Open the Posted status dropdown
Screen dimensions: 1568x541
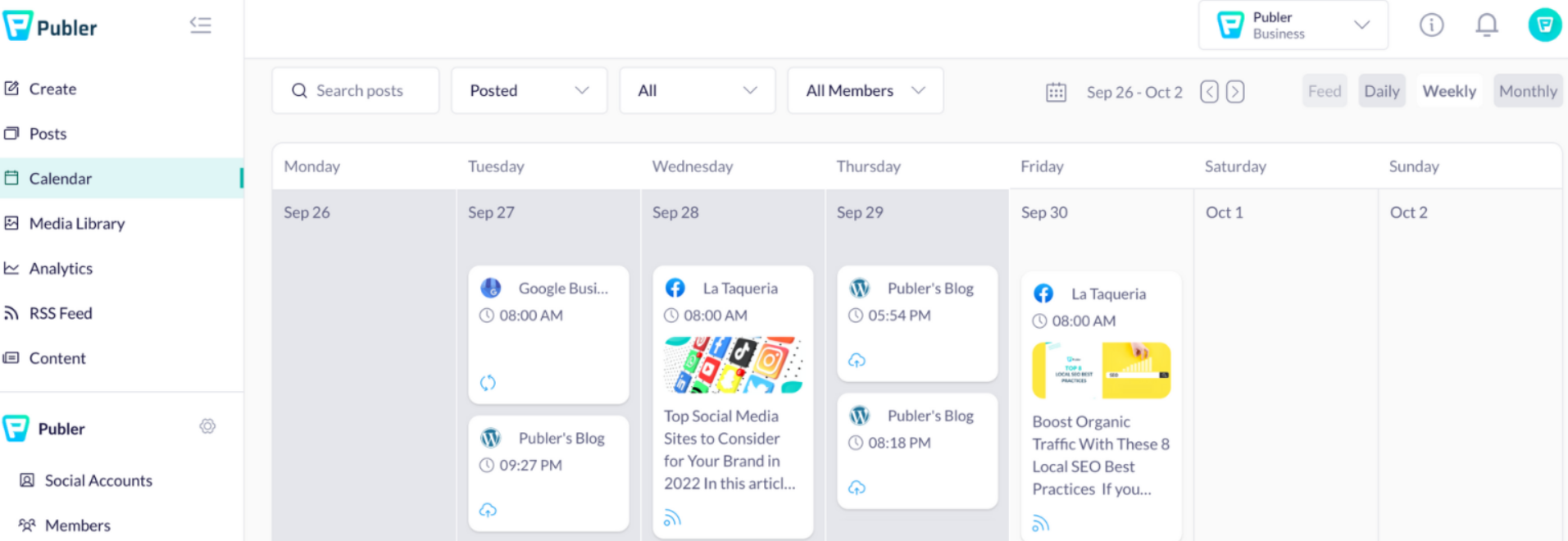[x=529, y=91]
